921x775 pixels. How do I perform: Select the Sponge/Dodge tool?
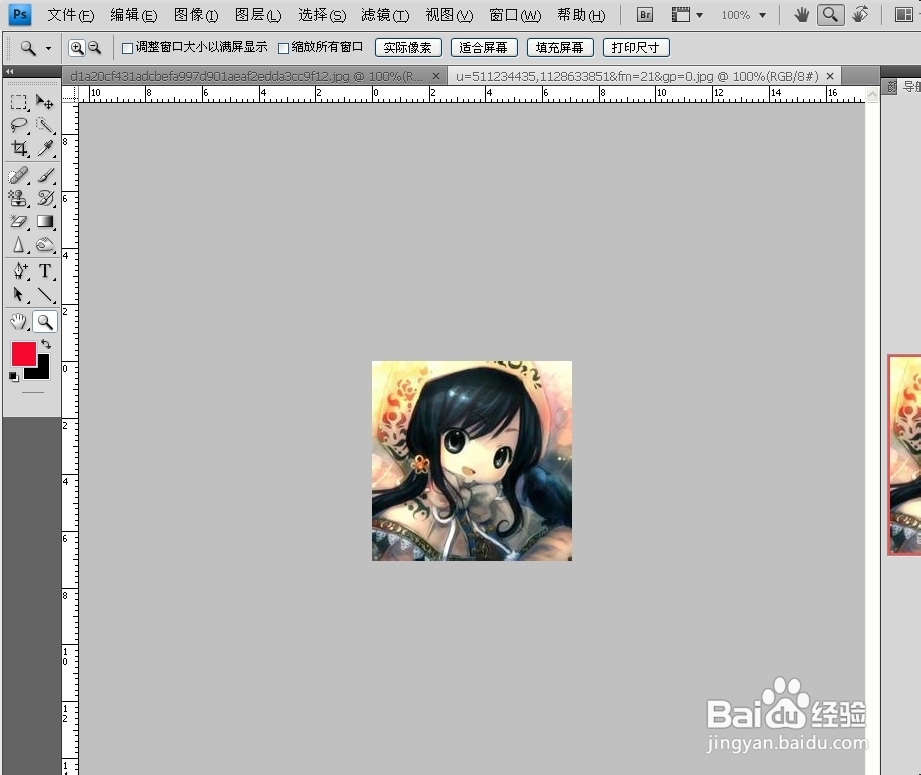[45, 244]
